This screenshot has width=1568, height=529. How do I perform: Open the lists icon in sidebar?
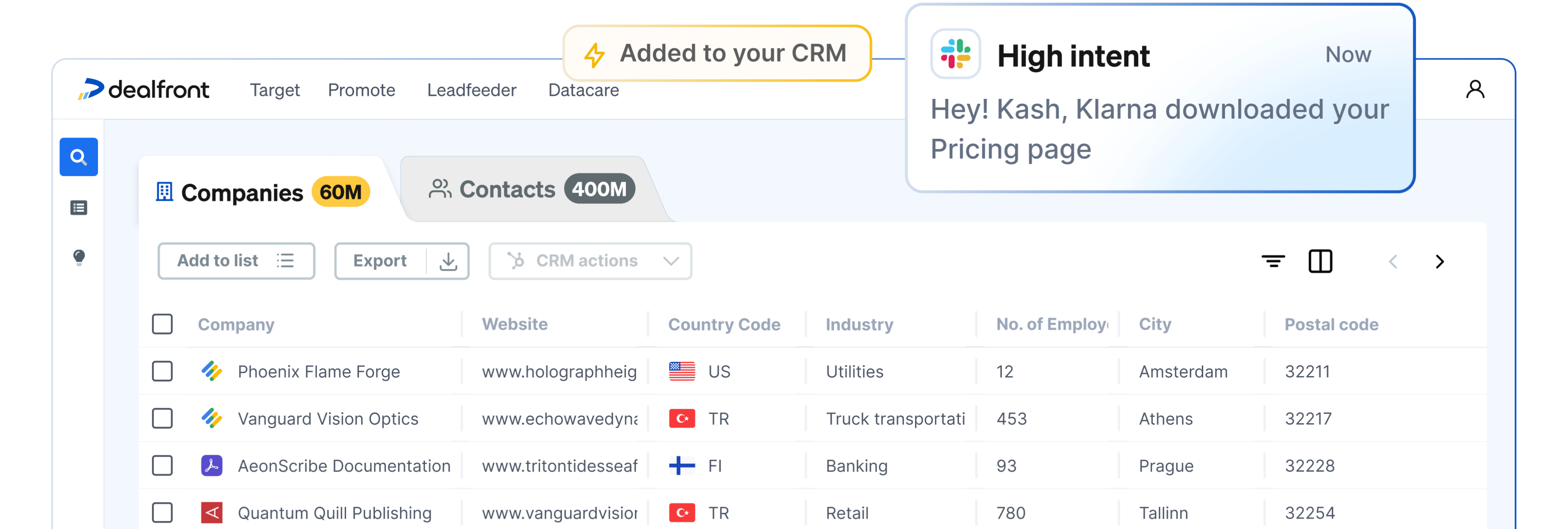click(79, 208)
